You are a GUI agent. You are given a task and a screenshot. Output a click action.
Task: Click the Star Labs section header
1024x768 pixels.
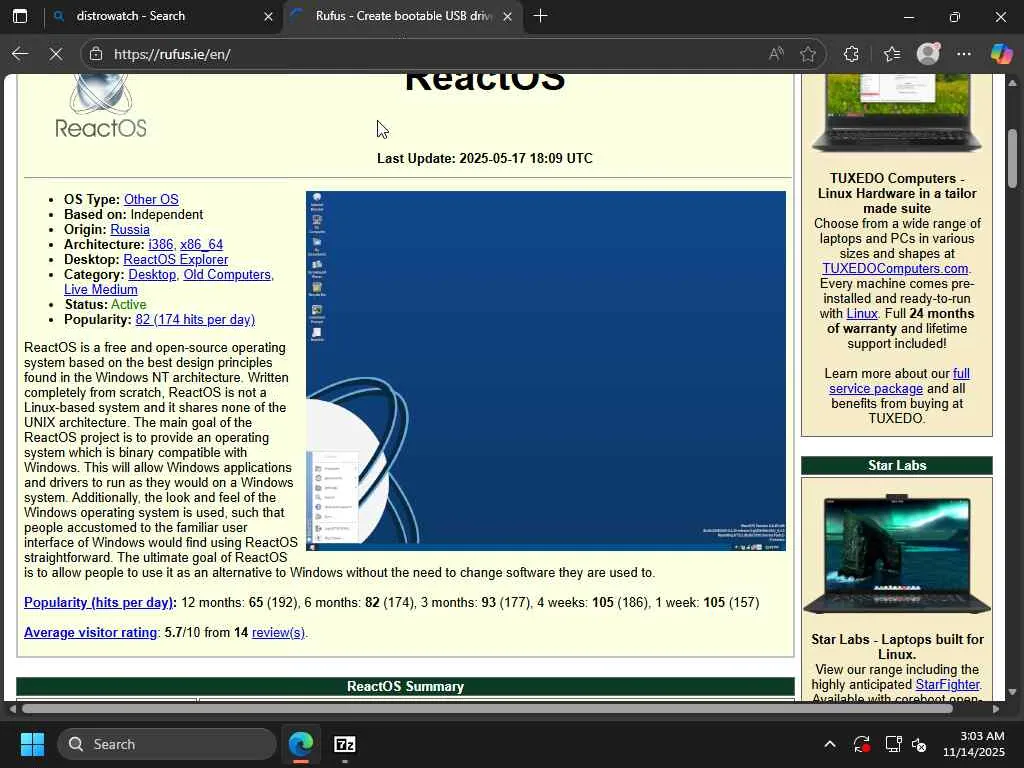(897, 465)
